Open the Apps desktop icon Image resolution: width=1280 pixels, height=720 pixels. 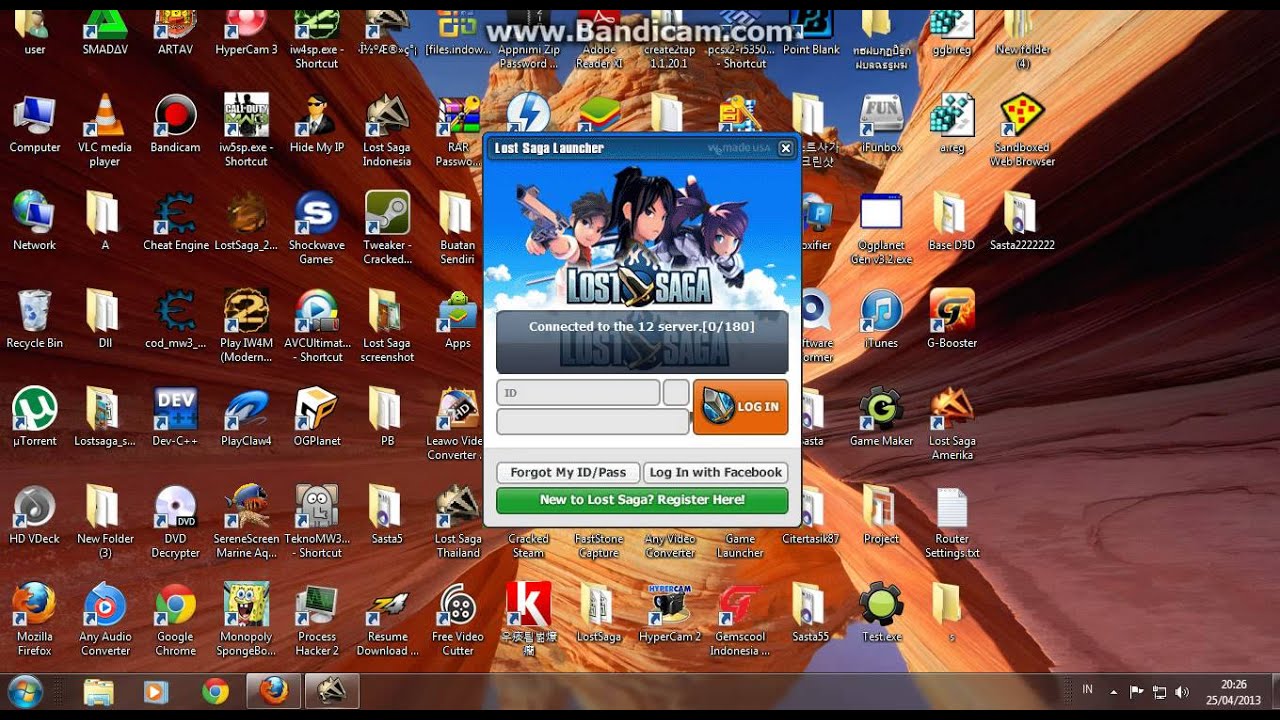(x=458, y=320)
